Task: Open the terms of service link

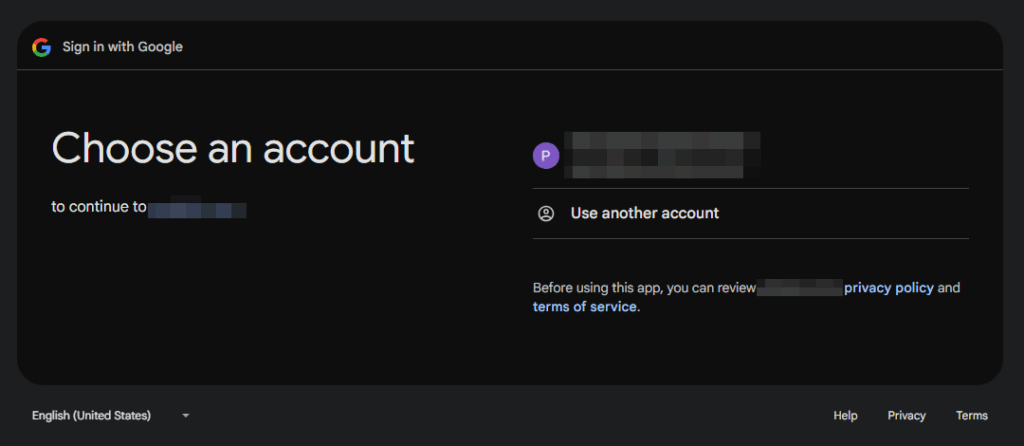Action: [x=585, y=307]
